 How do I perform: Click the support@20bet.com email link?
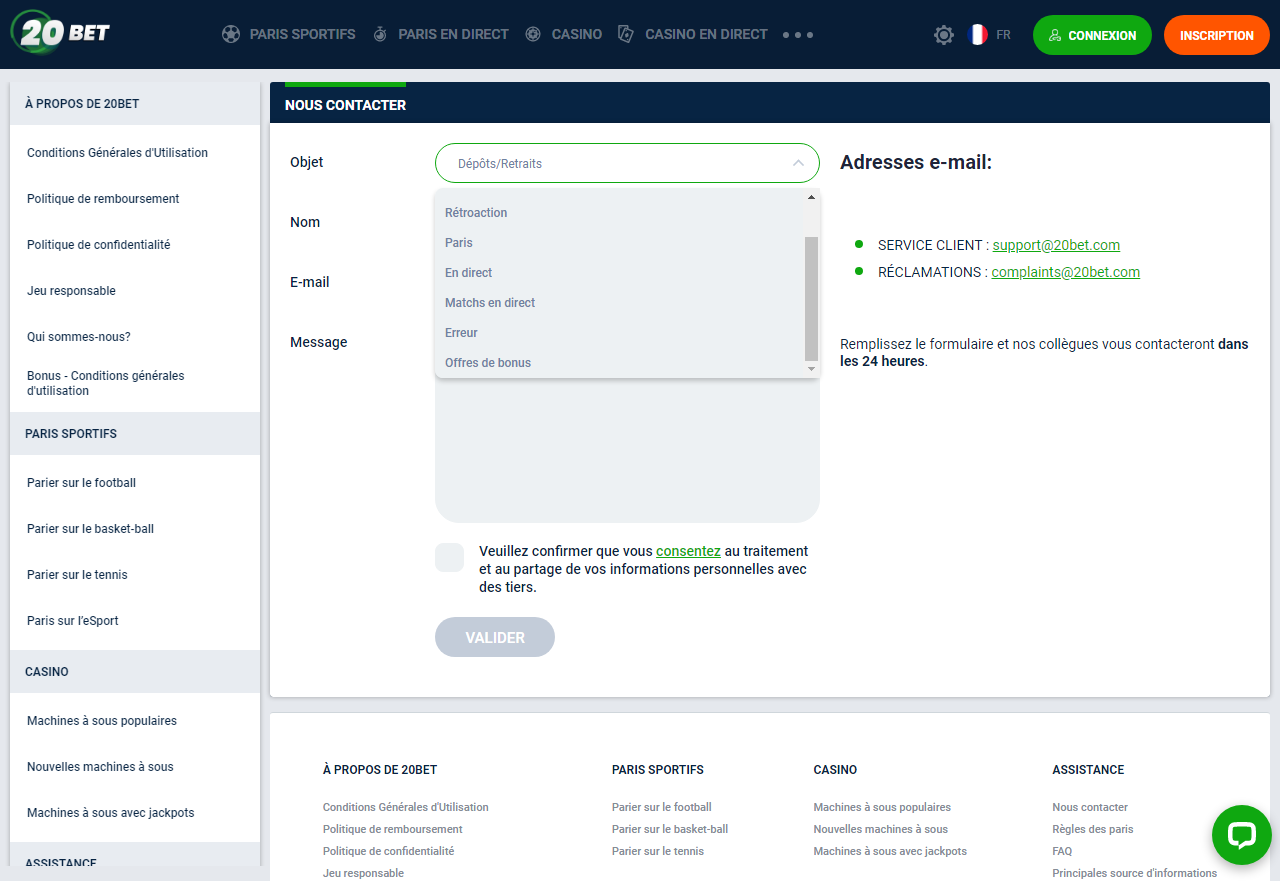[1056, 245]
